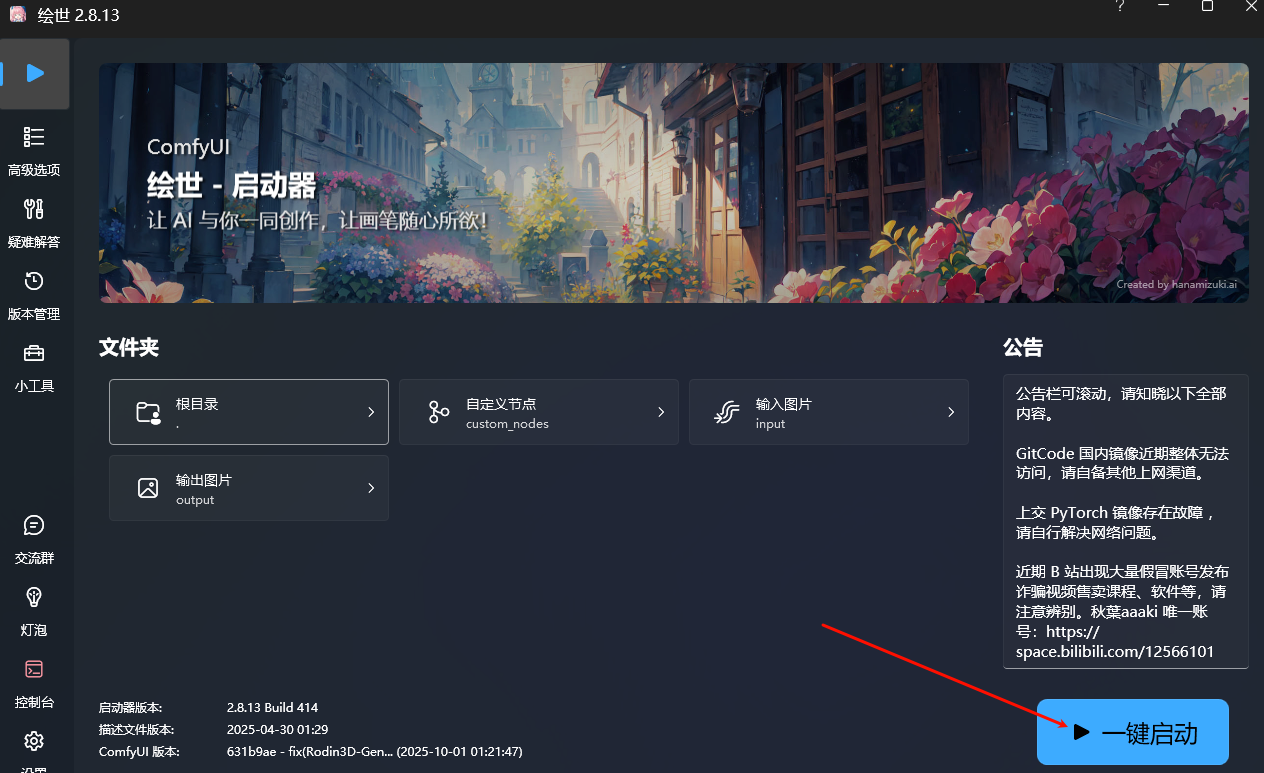Image resolution: width=1264 pixels, height=773 pixels.
Task: Open the bilibili account link in announcement
Action: [x=1114, y=651]
